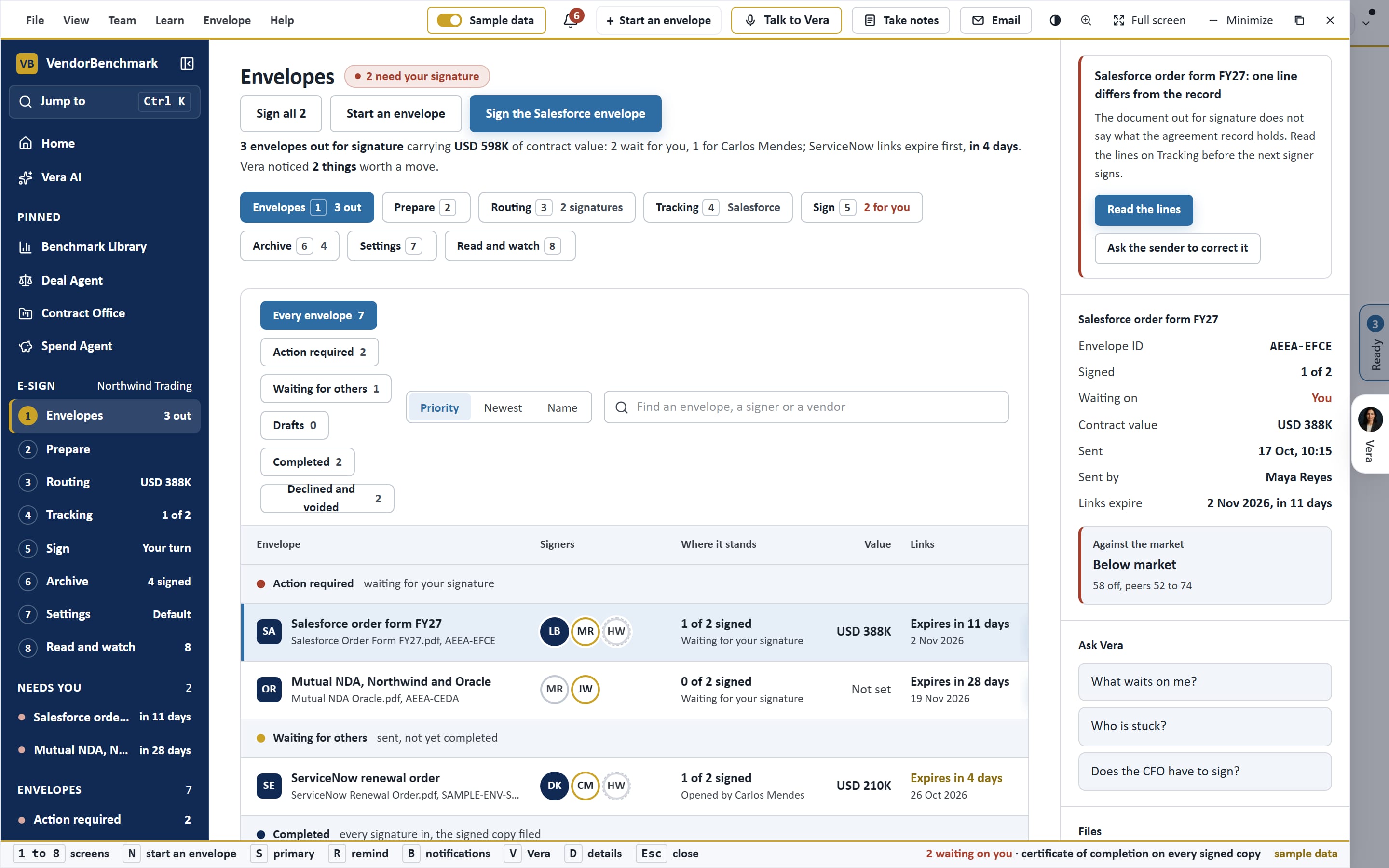This screenshot has width=1389, height=868.
Task: Open the Envelope menu
Action: pyautogui.click(x=227, y=20)
